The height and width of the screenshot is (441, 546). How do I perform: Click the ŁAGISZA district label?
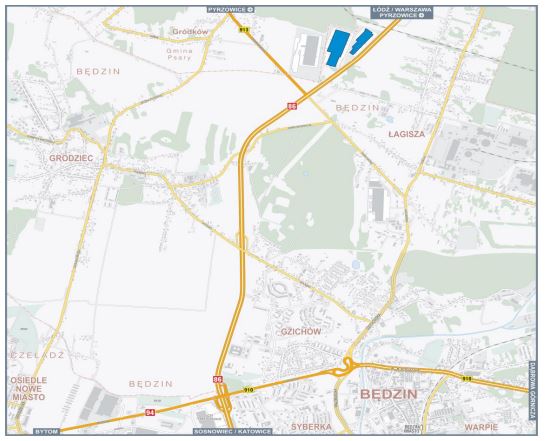point(407,134)
